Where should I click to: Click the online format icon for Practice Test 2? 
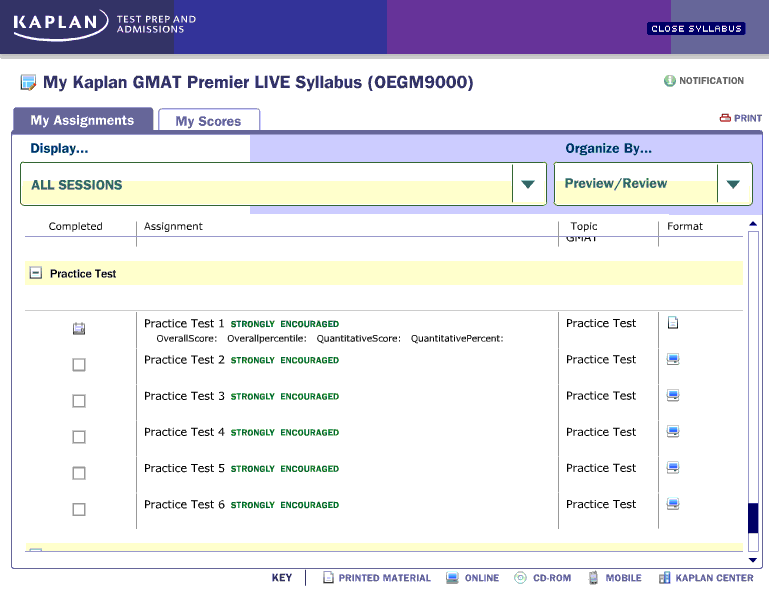(x=673, y=360)
